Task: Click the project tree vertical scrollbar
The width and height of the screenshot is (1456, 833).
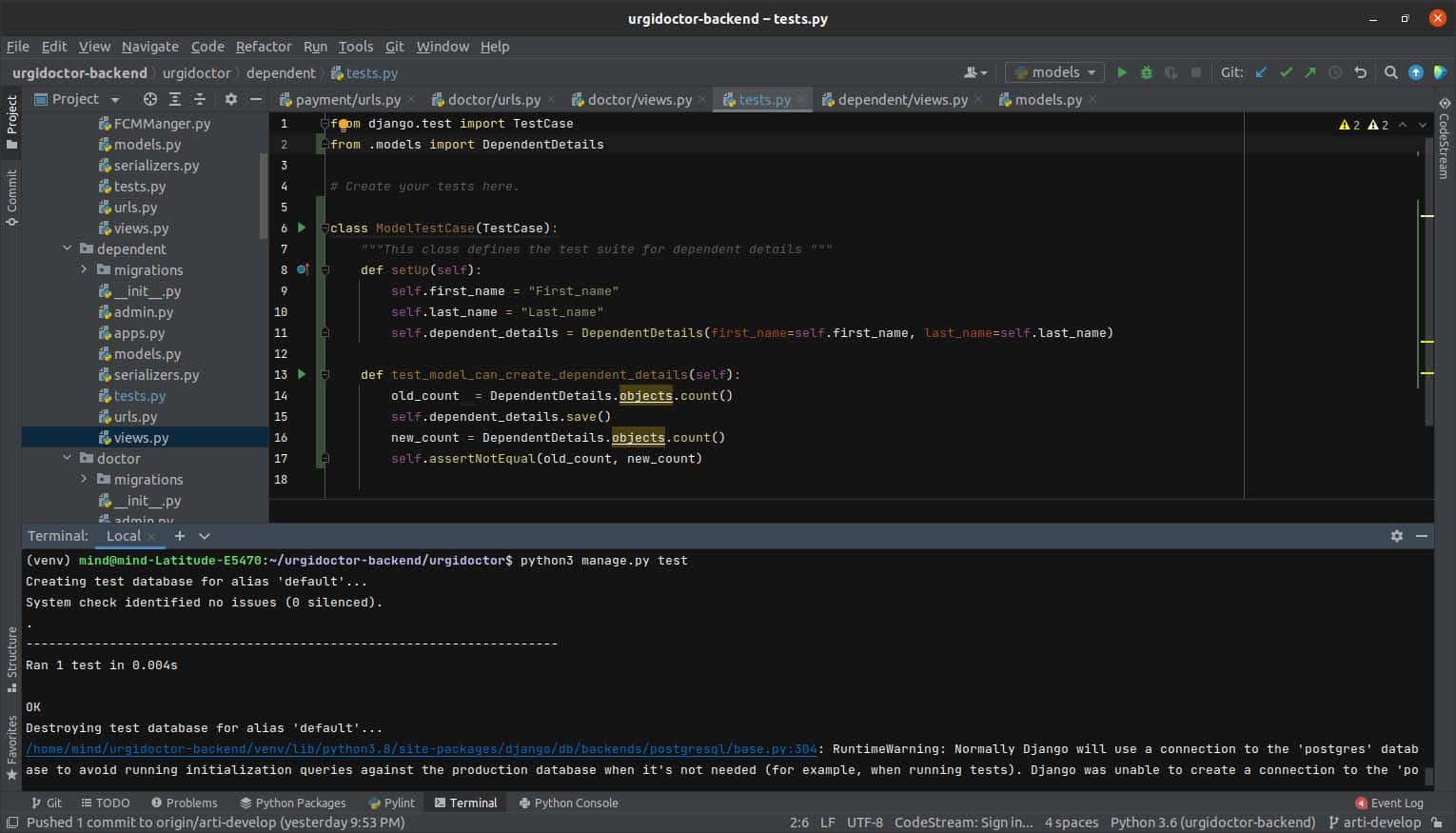Action: pos(264,195)
